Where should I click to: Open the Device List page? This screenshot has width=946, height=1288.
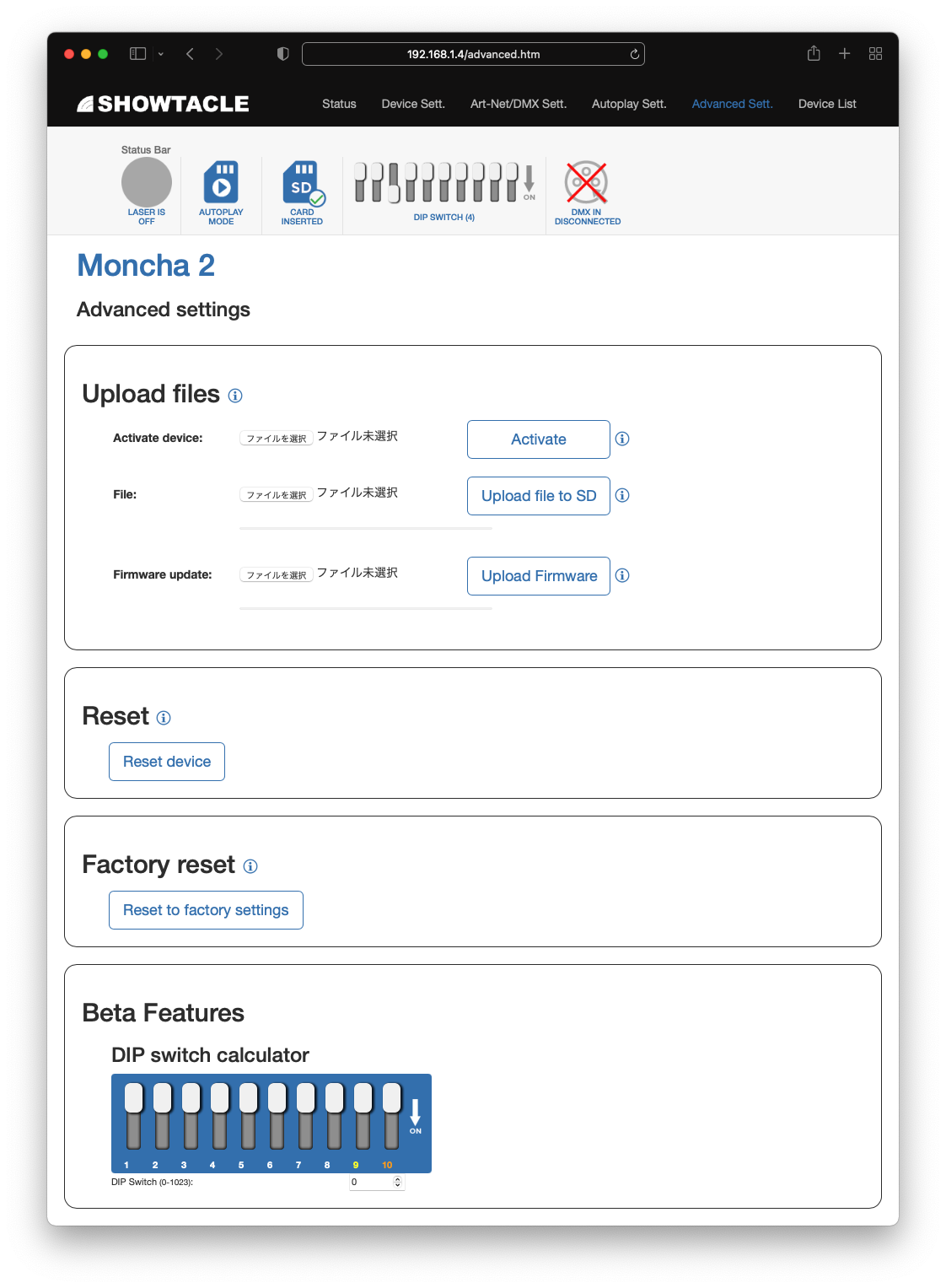click(x=827, y=104)
